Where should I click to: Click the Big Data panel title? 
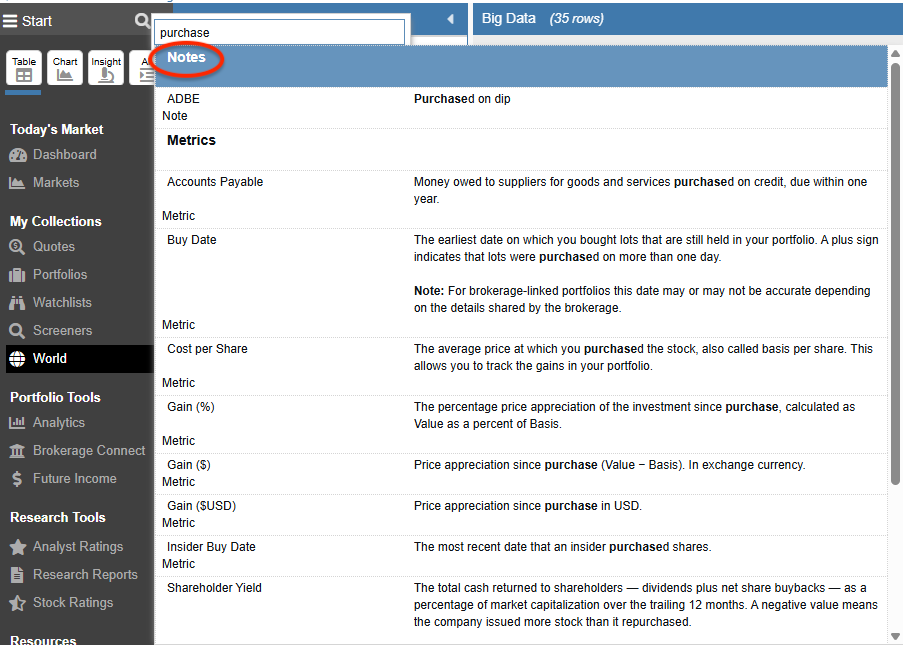pyautogui.click(x=509, y=18)
